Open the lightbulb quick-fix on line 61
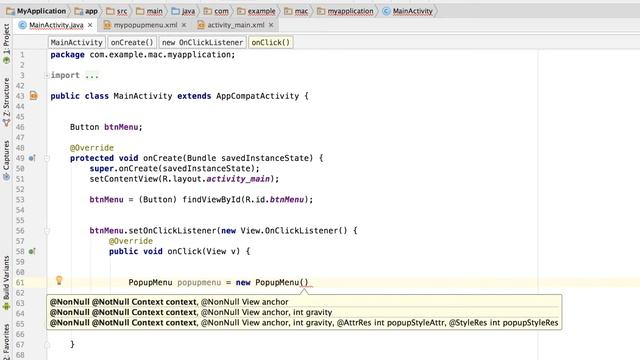The height and width of the screenshot is (360, 640). pos(59,280)
